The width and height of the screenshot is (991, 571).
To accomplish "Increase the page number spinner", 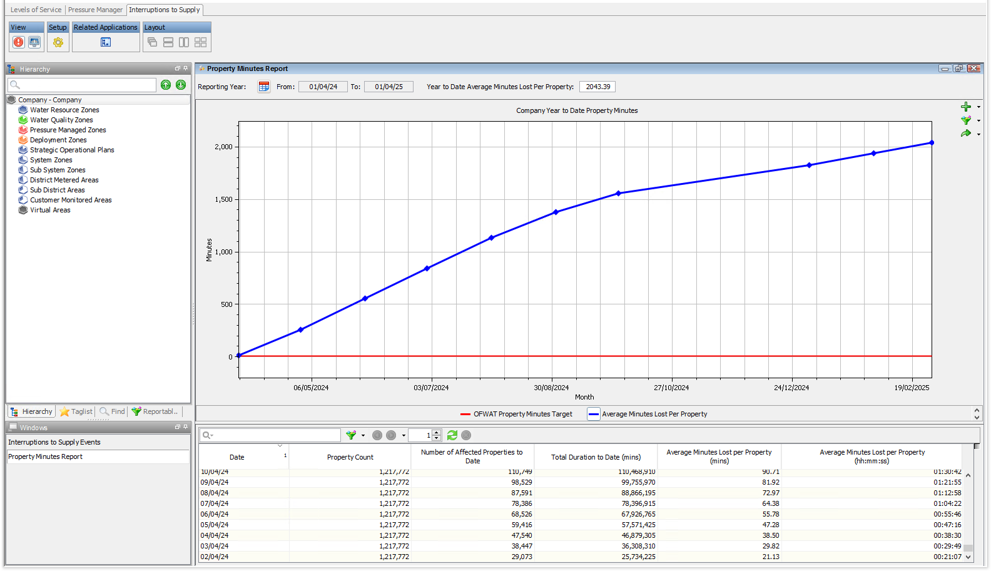I will (436, 433).
